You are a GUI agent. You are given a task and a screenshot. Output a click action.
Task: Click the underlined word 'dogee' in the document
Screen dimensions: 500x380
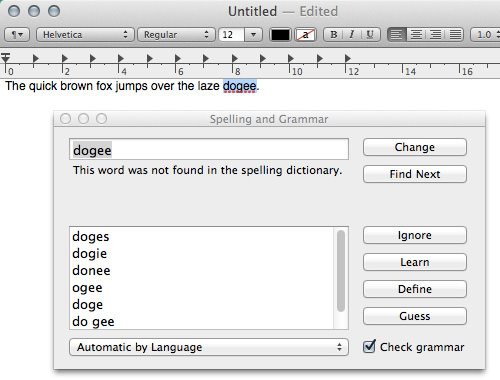tap(239, 86)
